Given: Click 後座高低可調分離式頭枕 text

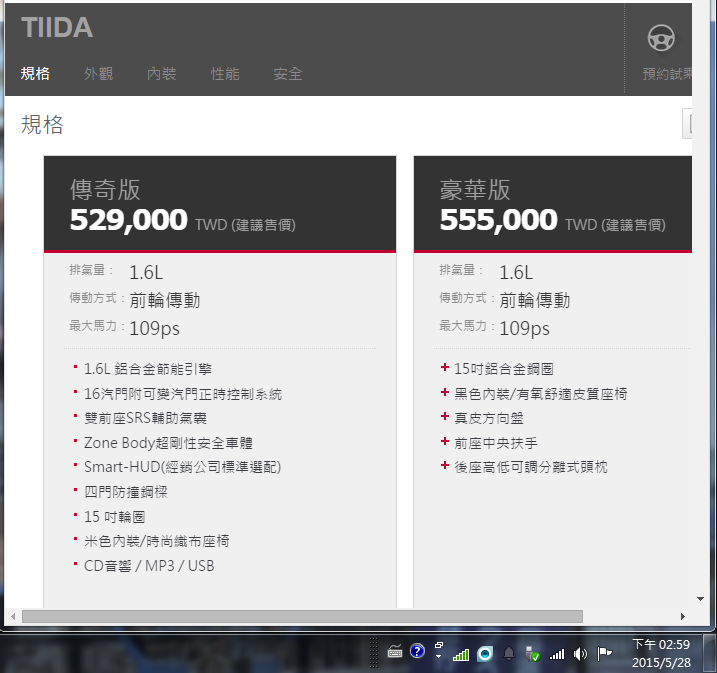Looking at the screenshot, I should [x=531, y=467].
